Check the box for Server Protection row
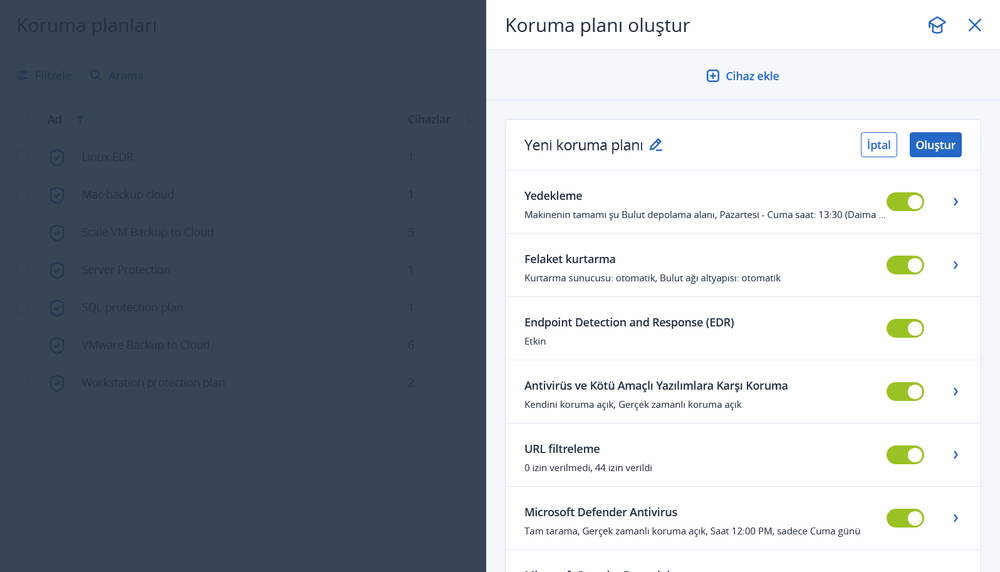 22,270
